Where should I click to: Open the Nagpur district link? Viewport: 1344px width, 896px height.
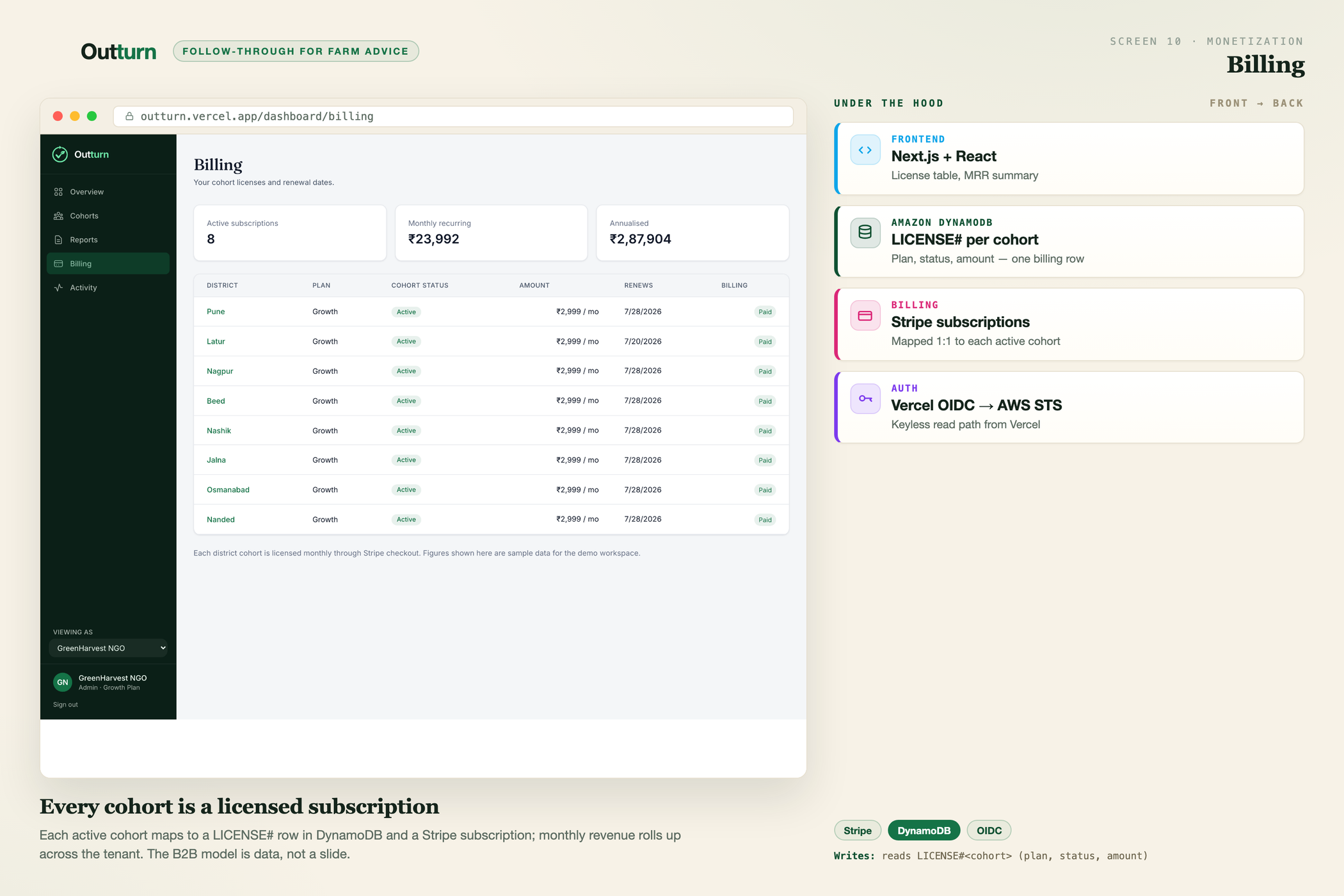(220, 371)
